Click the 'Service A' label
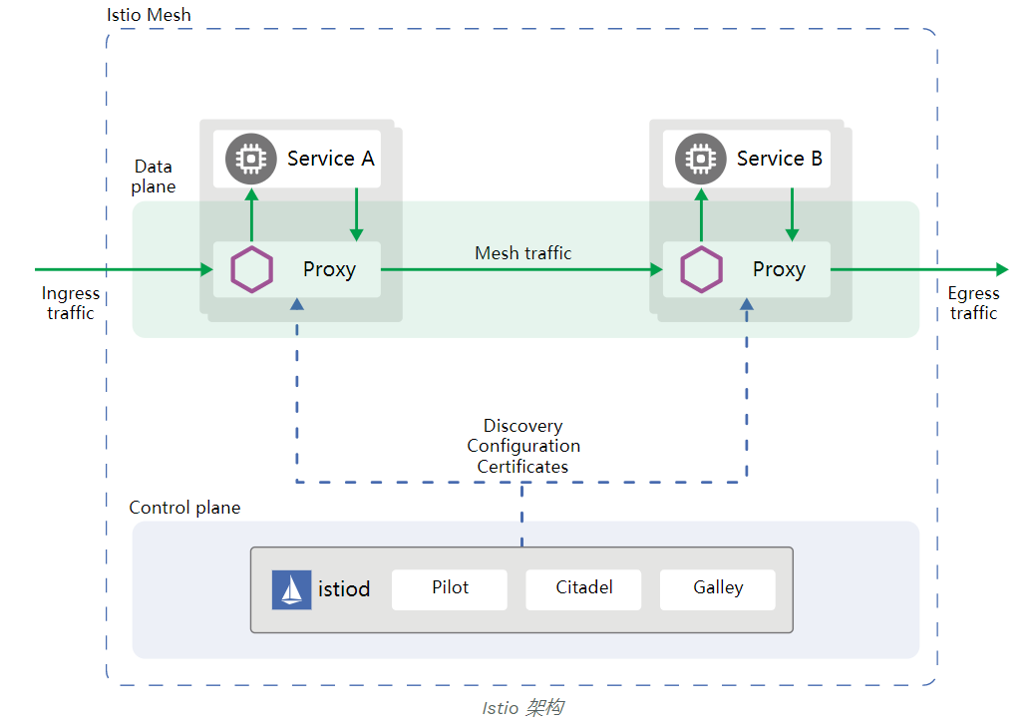Screen dimensions: 1034x728 tap(331, 159)
